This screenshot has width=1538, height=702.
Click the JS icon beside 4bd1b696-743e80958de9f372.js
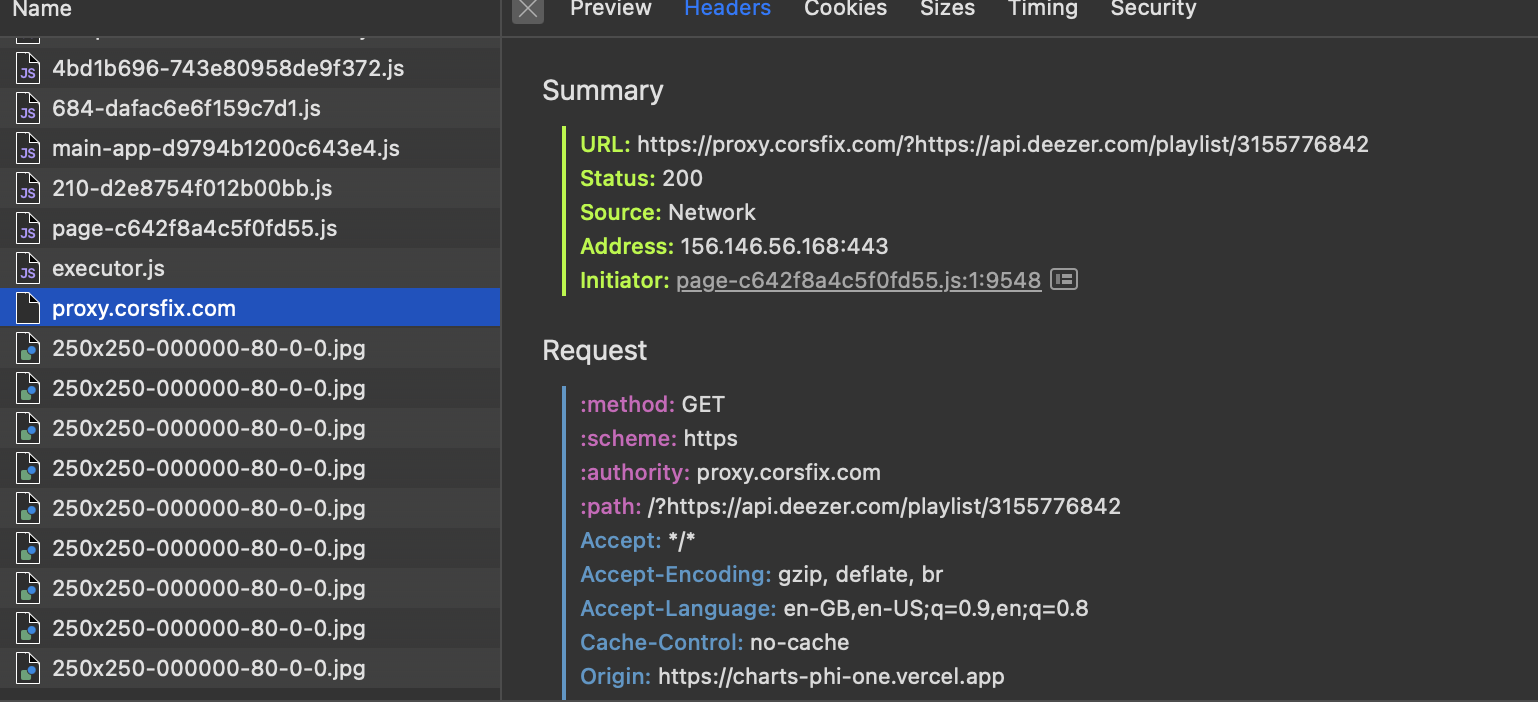pyautogui.click(x=28, y=69)
